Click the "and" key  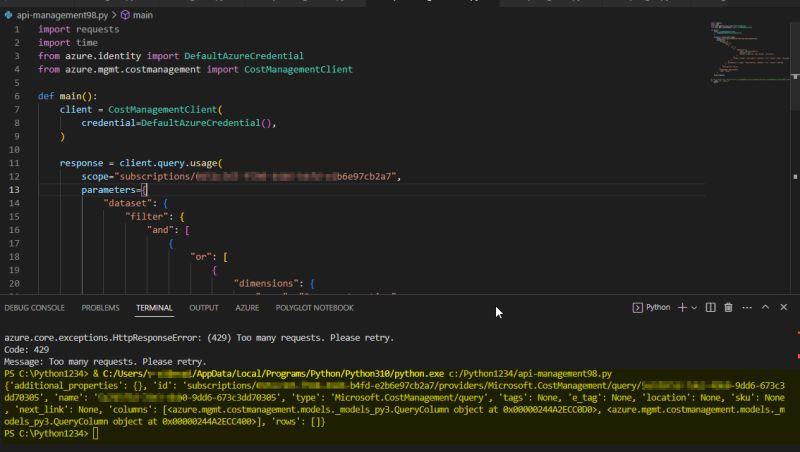[x=160, y=230]
